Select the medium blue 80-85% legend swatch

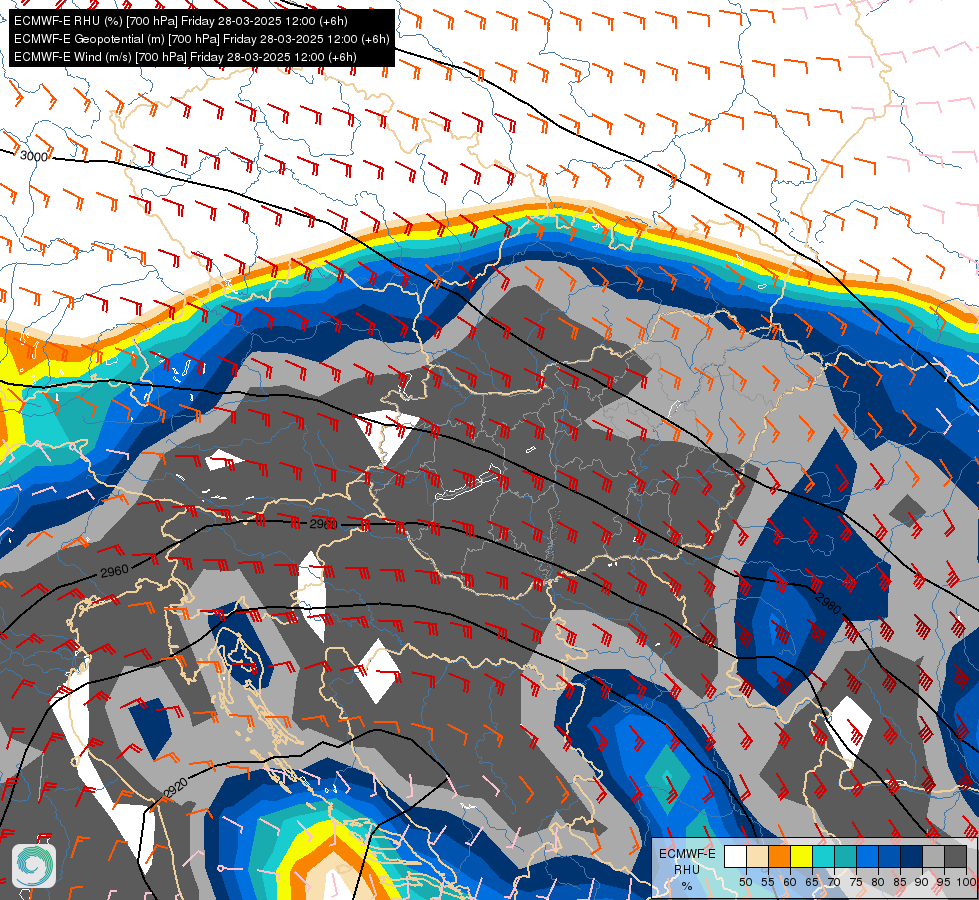coord(889,856)
